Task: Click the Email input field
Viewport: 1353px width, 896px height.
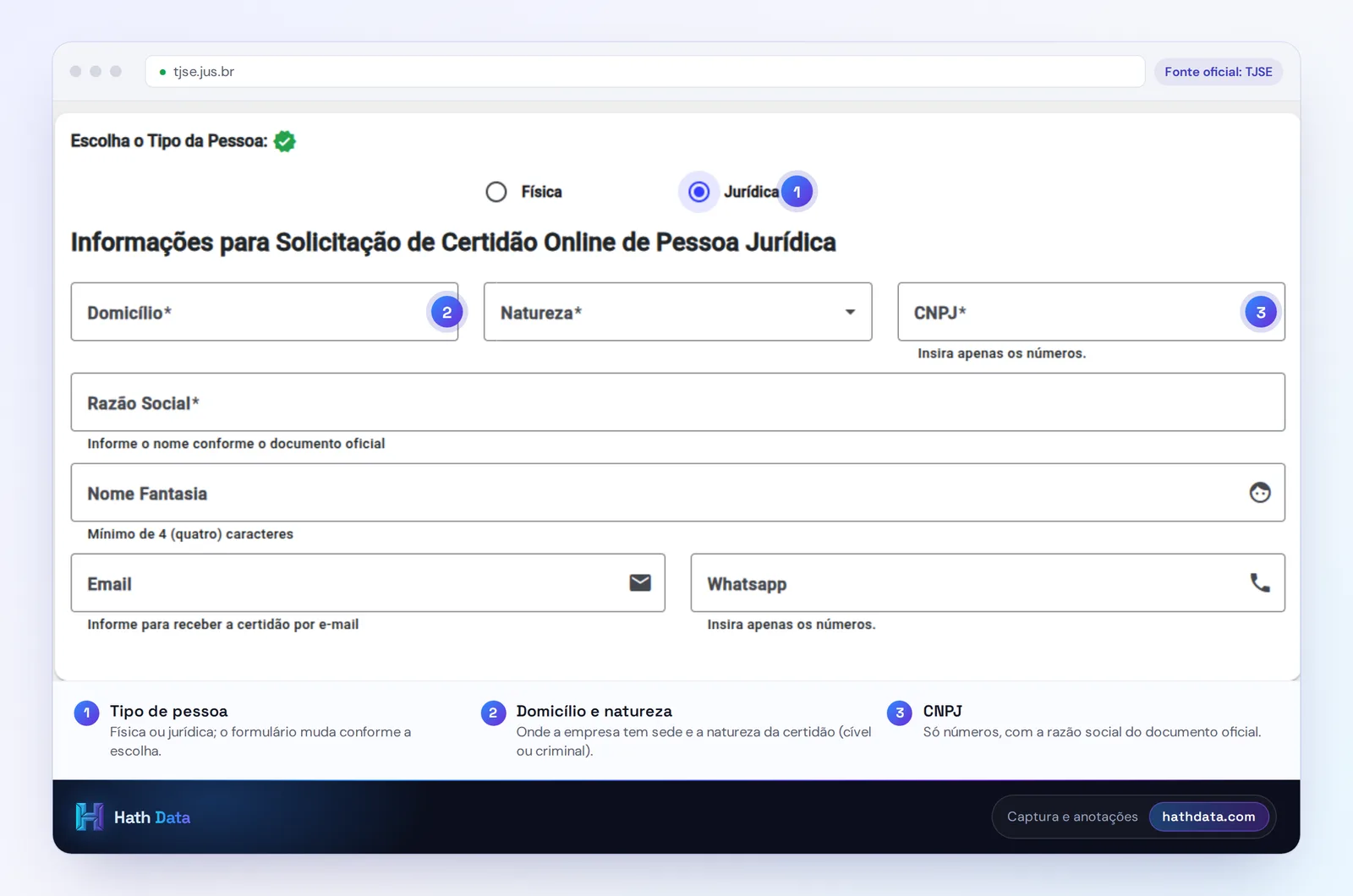Action: pos(368,583)
